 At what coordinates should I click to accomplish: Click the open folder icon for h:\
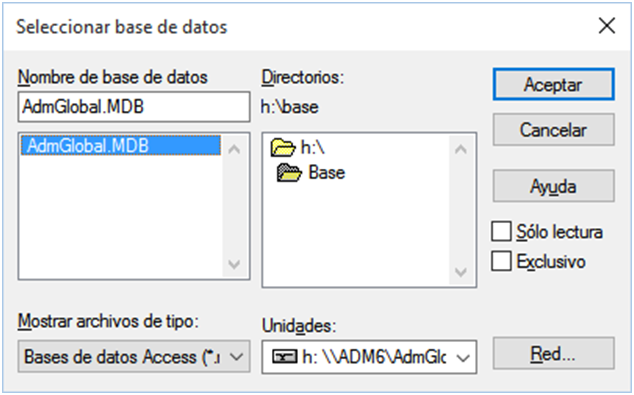[283, 148]
